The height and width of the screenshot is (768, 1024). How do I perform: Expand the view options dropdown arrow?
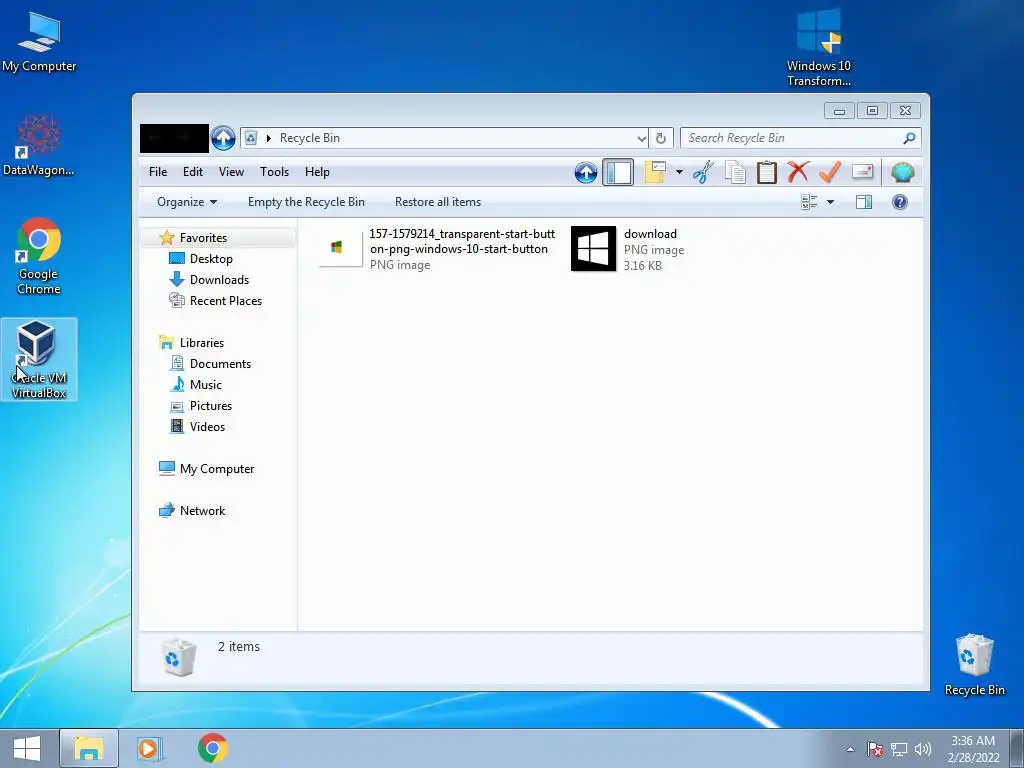(831, 202)
